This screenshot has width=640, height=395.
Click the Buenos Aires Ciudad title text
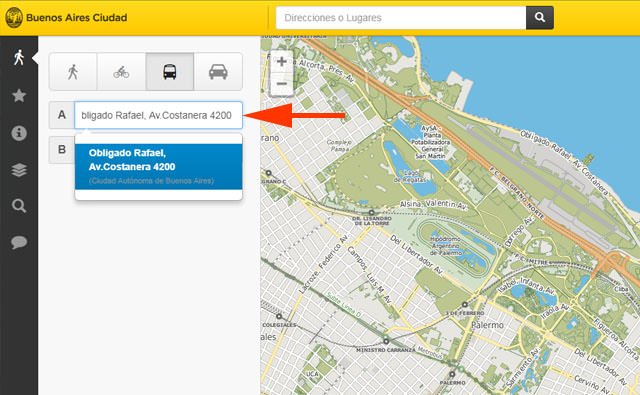coord(76,18)
